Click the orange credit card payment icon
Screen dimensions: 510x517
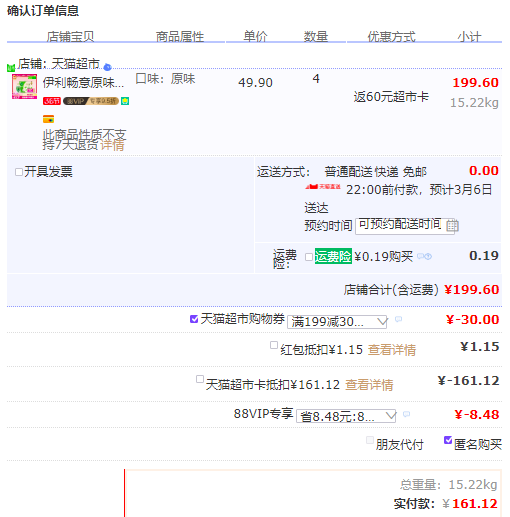tap(48, 119)
